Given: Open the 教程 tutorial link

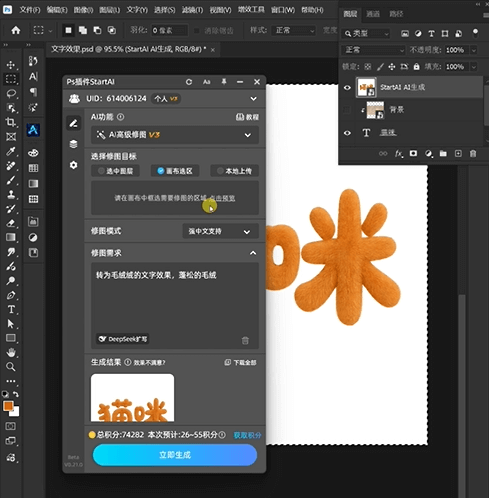Looking at the screenshot, I should click(x=247, y=117).
